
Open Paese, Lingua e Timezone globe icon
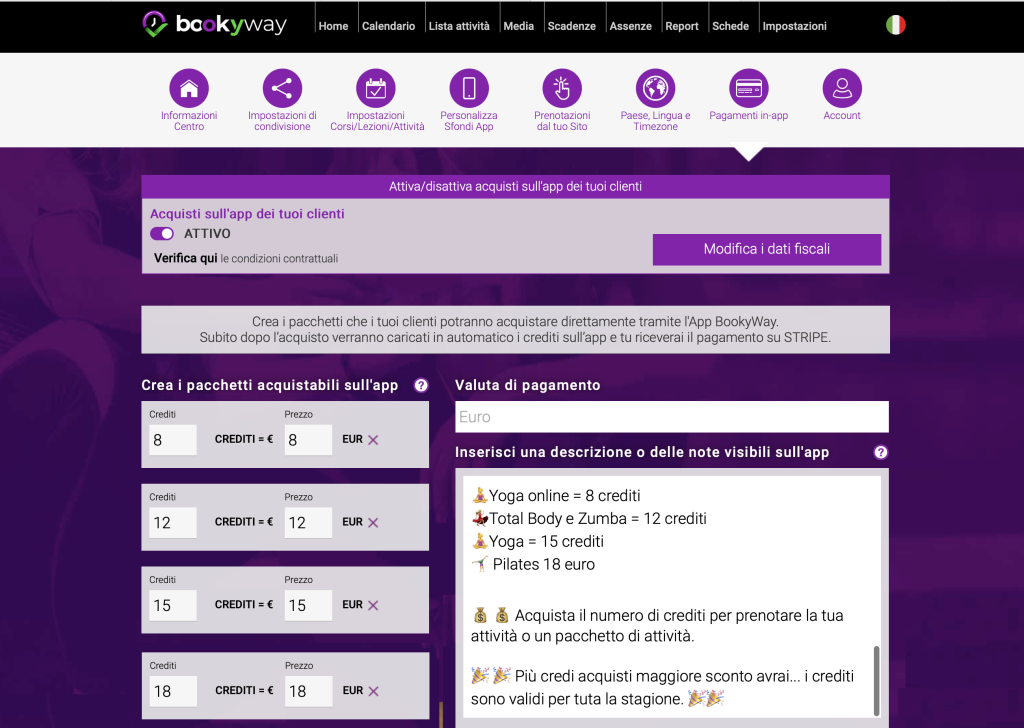[656, 89]
